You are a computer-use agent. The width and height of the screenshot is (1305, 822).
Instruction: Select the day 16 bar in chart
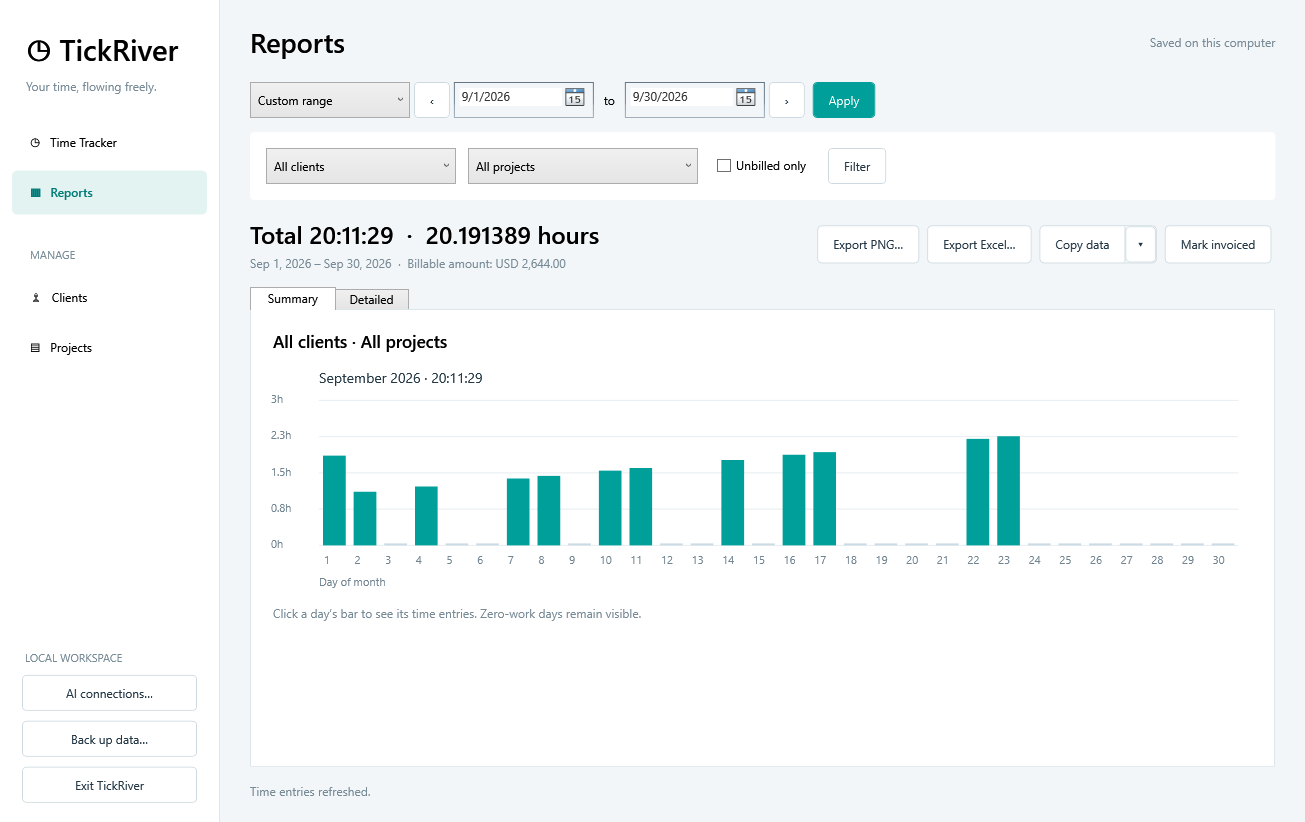(x=794, y=500)
